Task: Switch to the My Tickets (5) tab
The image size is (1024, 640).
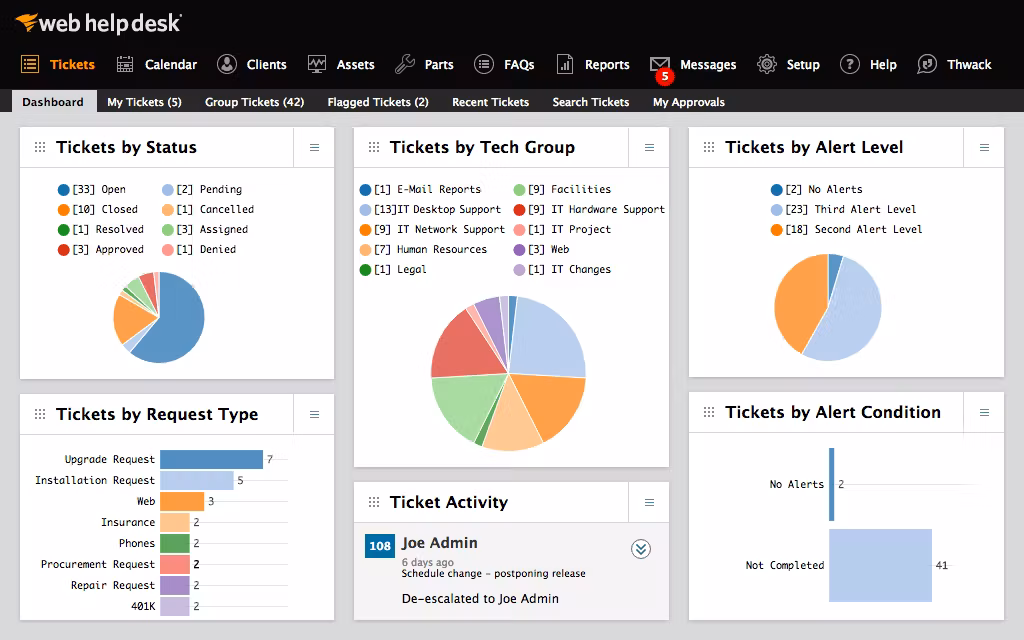Action: pos(144,102)
